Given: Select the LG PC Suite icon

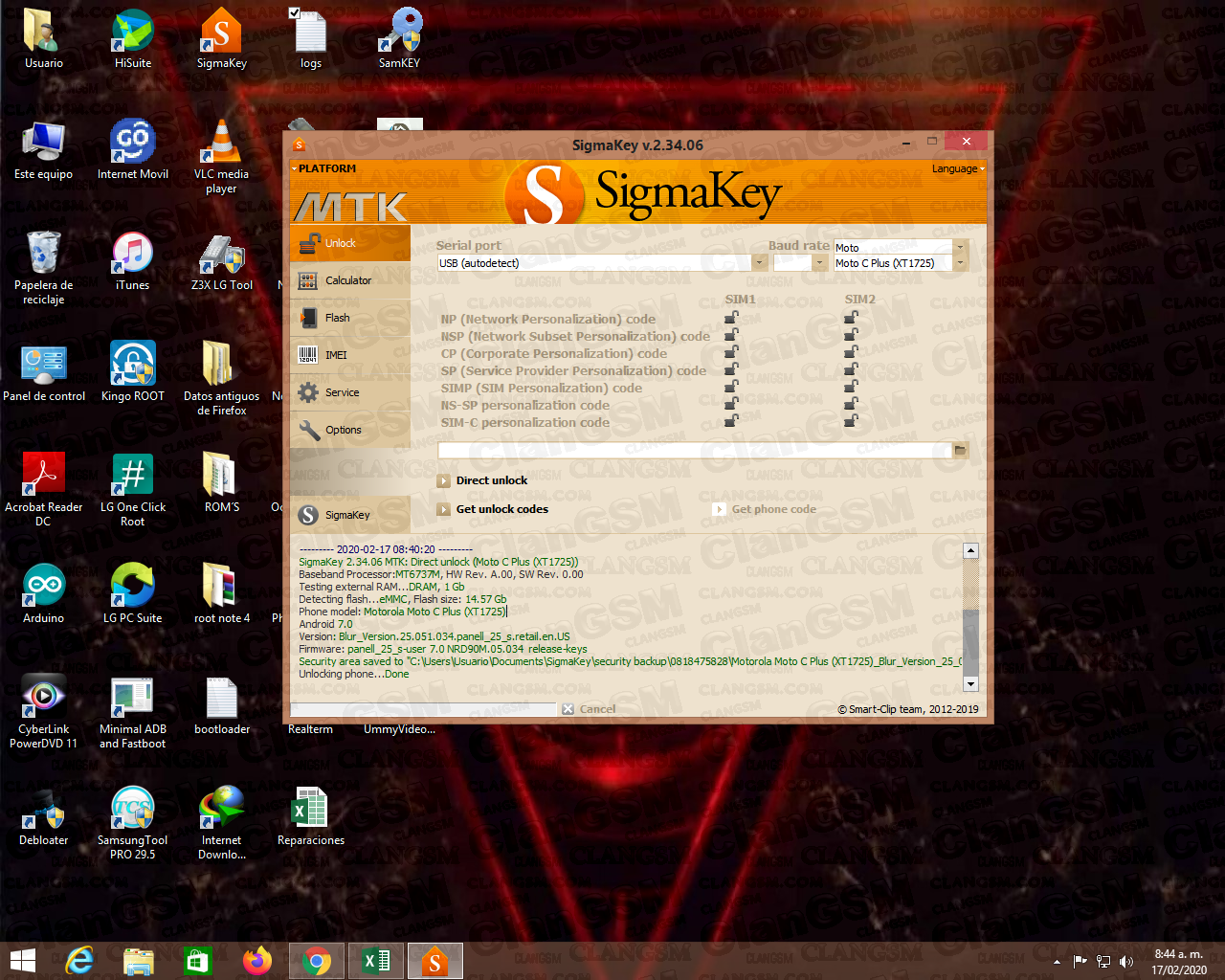Looking at the screenshot, I should click(x=133, y=595).
